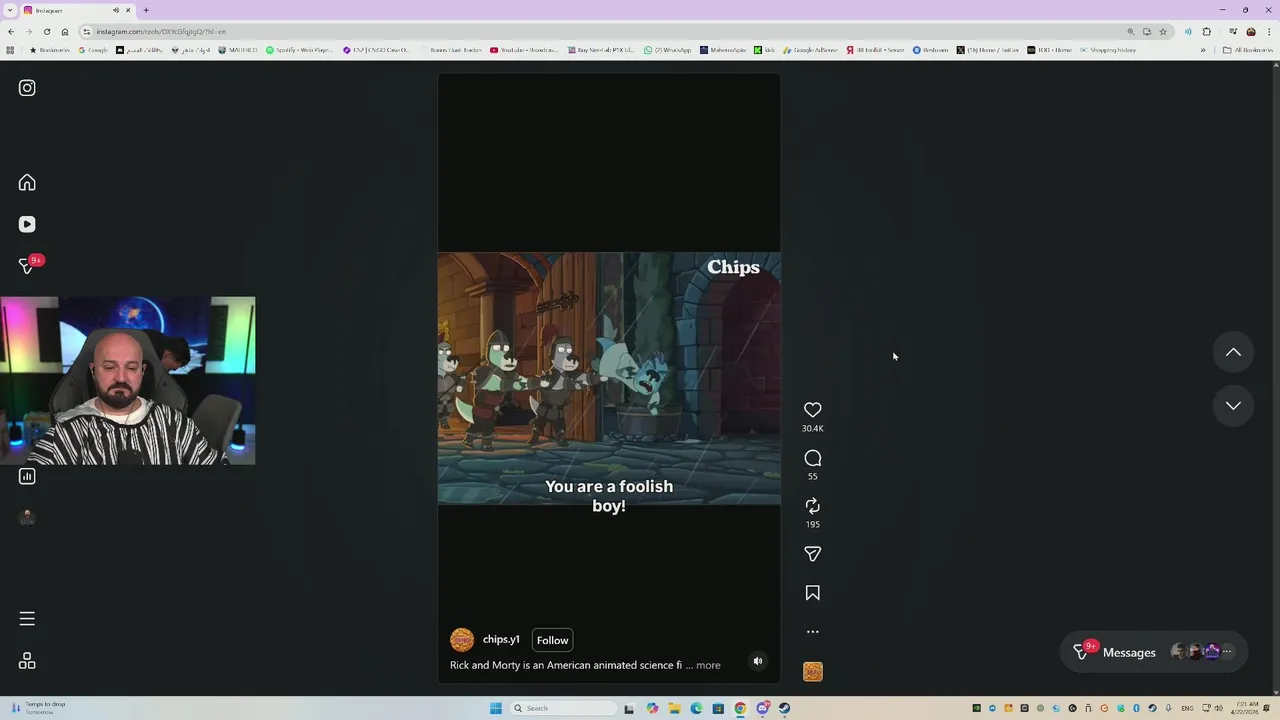This screenshot has height=720, width=1280.
Task: Click the browser Back button
Action: [x=11, y=32]
